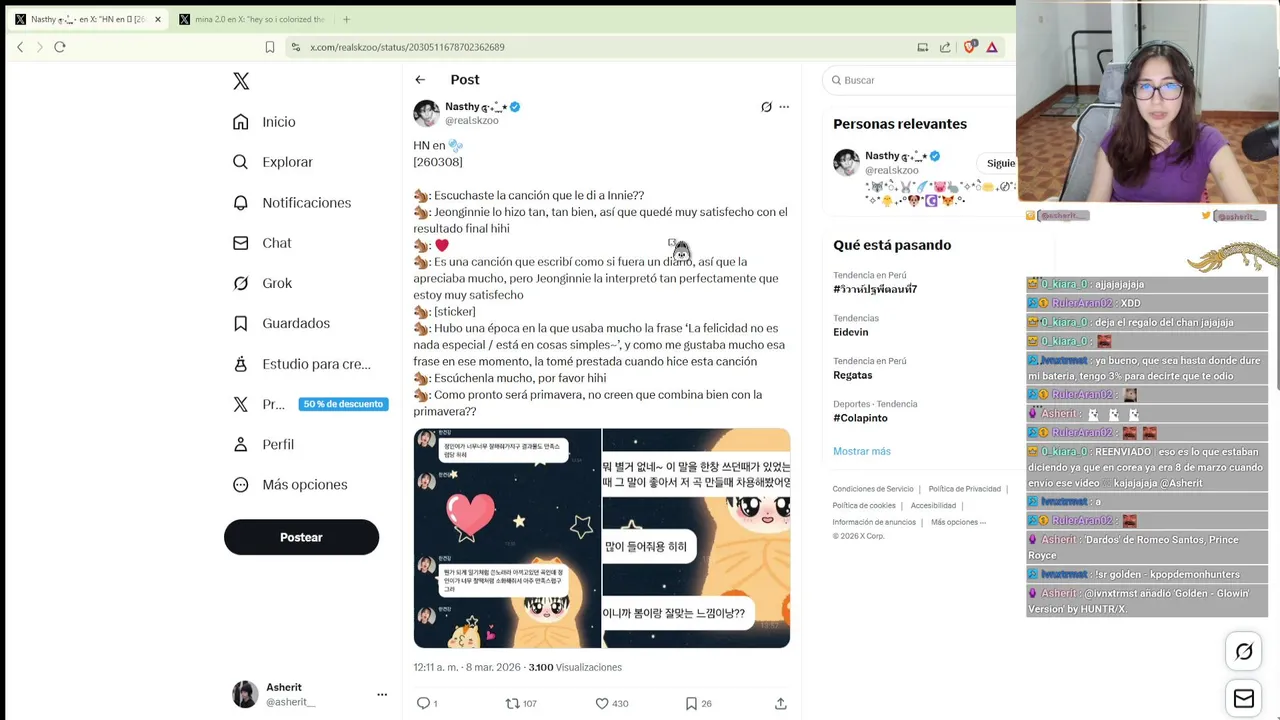
Task: Expand Más opciones menu
Action: coord(290,484)
